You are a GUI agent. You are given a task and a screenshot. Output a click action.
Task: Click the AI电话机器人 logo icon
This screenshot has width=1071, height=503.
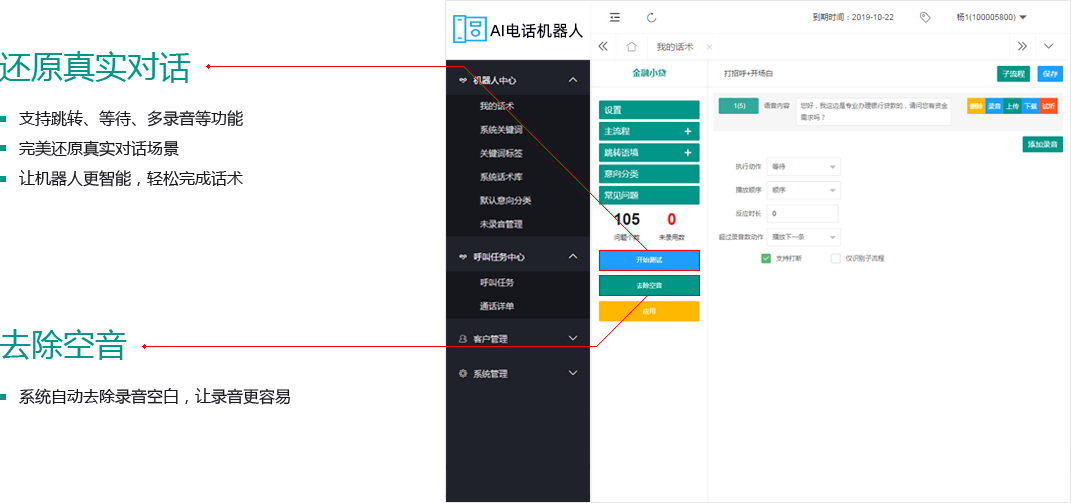point(468,28)
